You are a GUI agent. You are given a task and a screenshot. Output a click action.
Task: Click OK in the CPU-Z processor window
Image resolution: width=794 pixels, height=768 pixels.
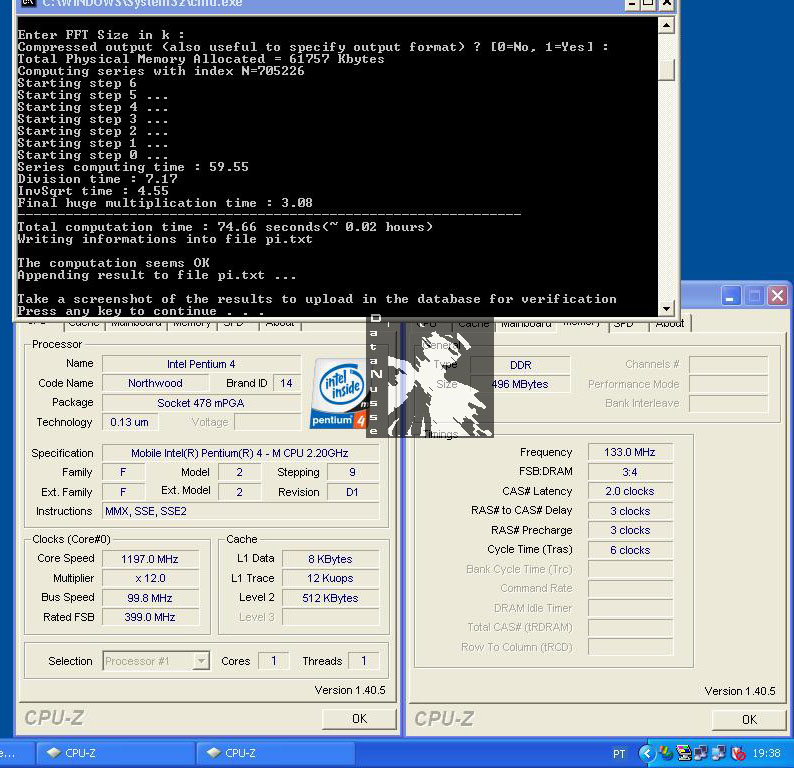[360, 719]
